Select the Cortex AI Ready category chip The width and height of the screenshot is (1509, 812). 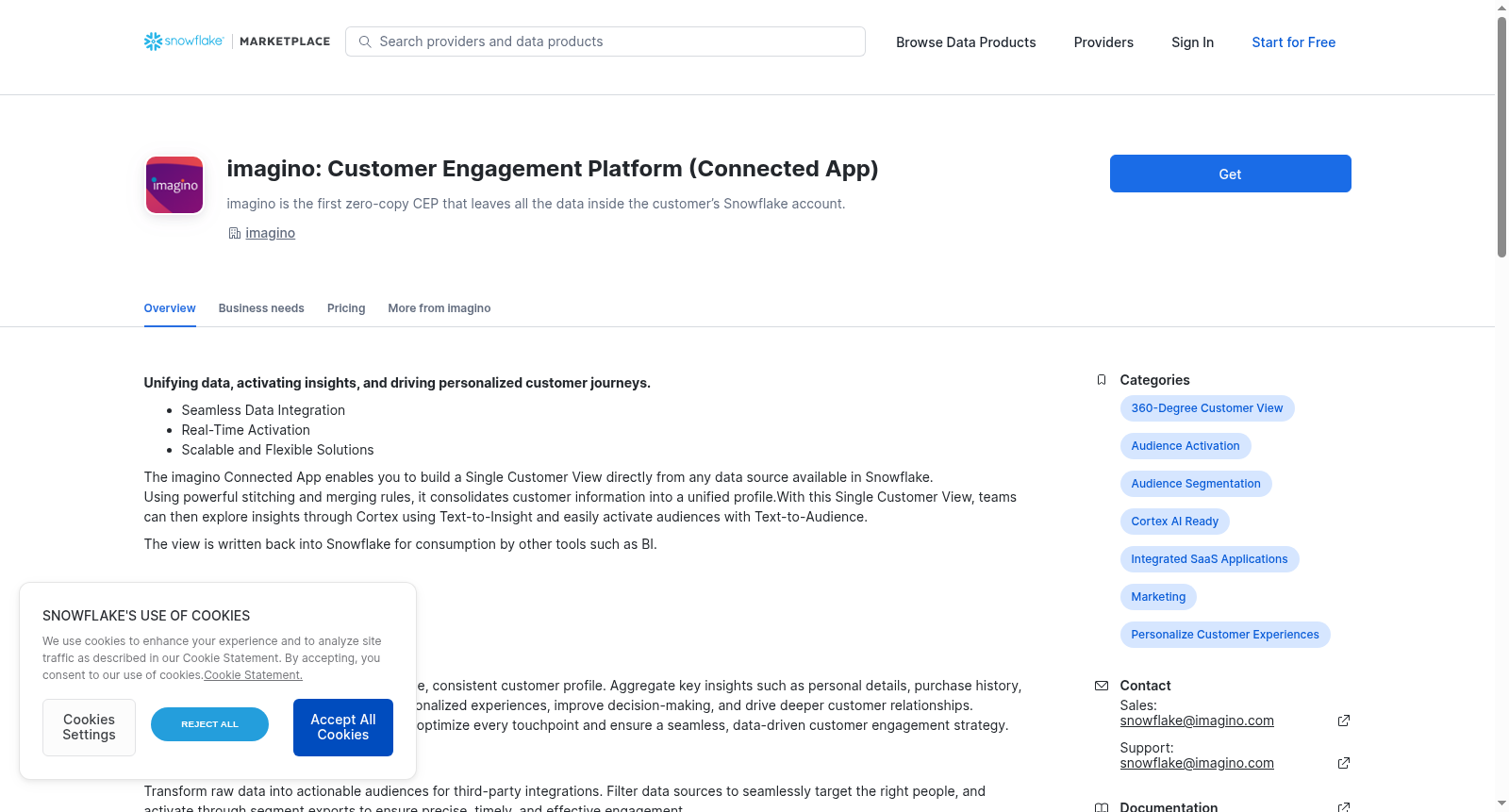pos(1175,522)
